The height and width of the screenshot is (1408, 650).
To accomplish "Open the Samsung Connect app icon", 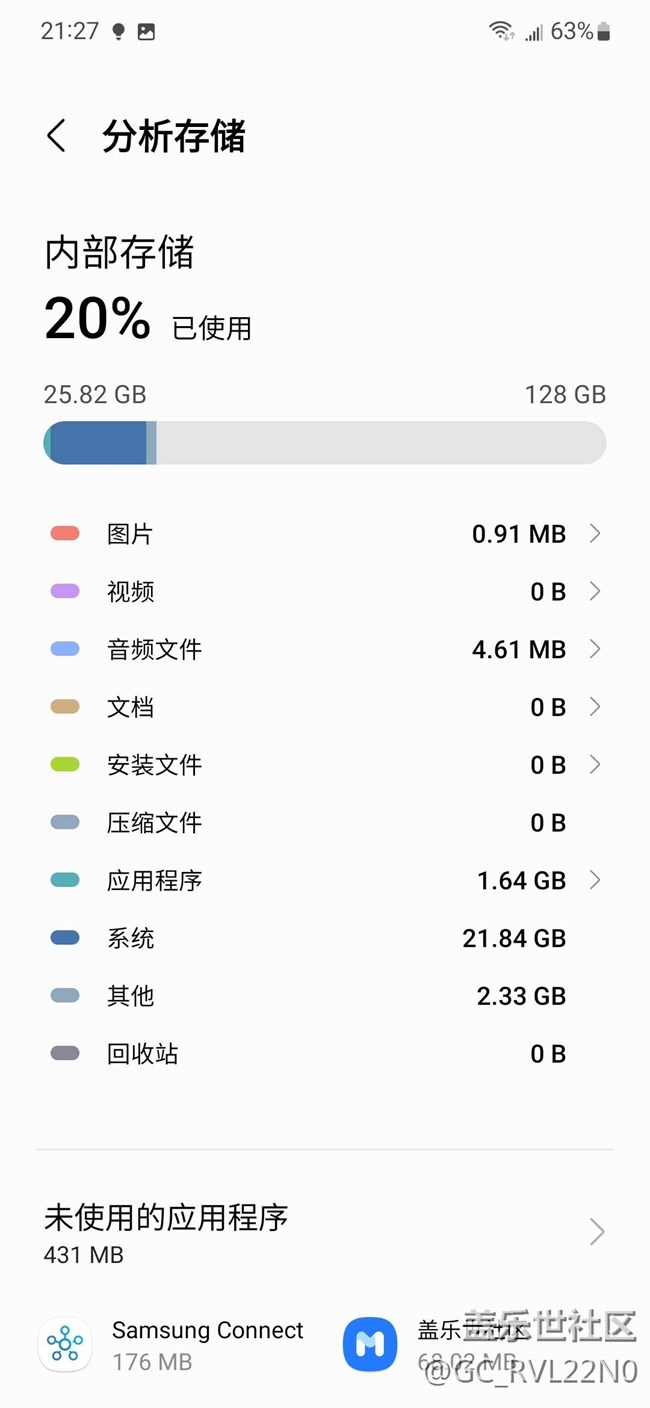I will pos(65,1344).
